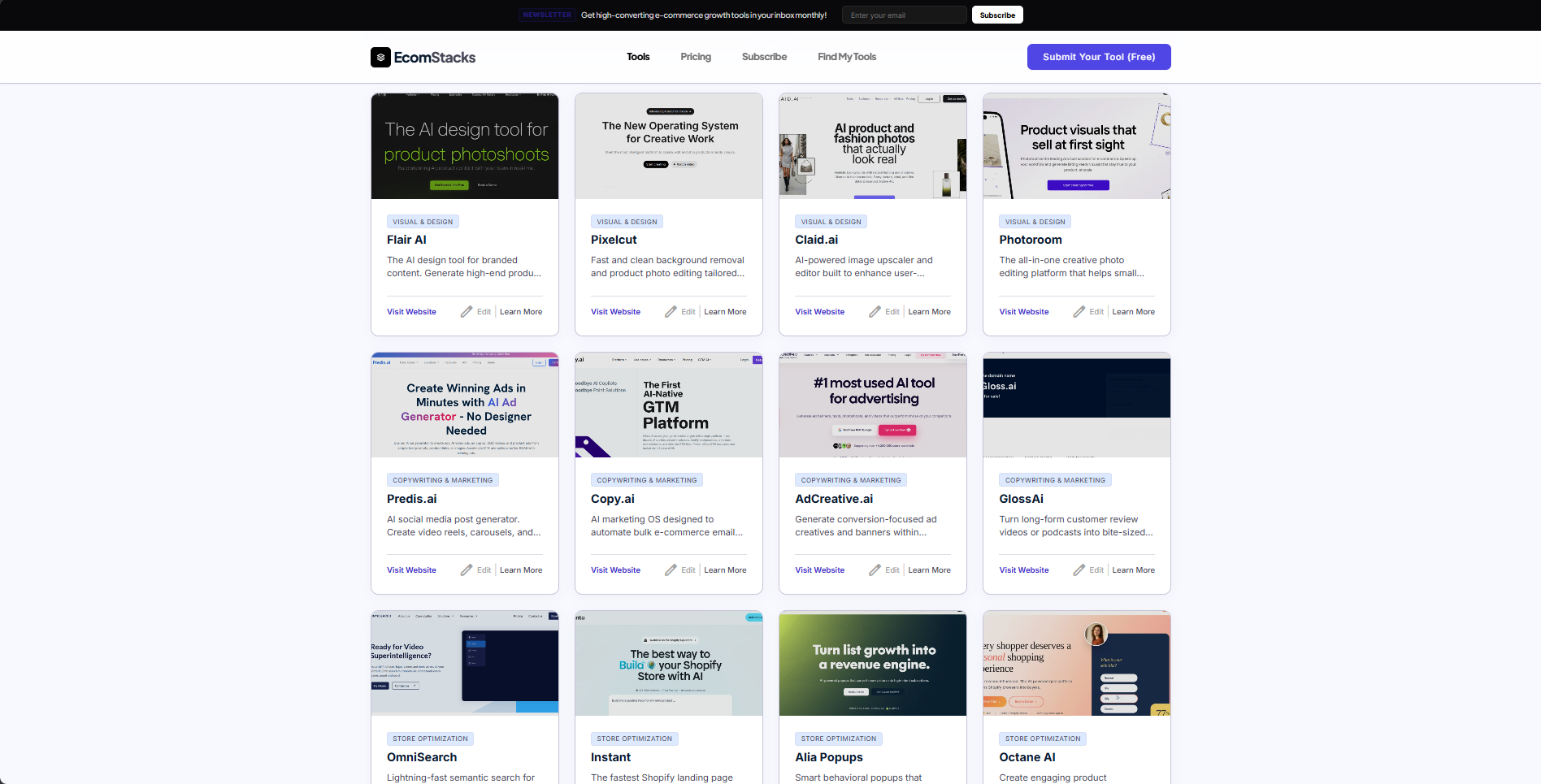The height and width of the screenshot is (784, 1541).
Task: Focus the Enter your email field
Action: [x=905, y=15]
